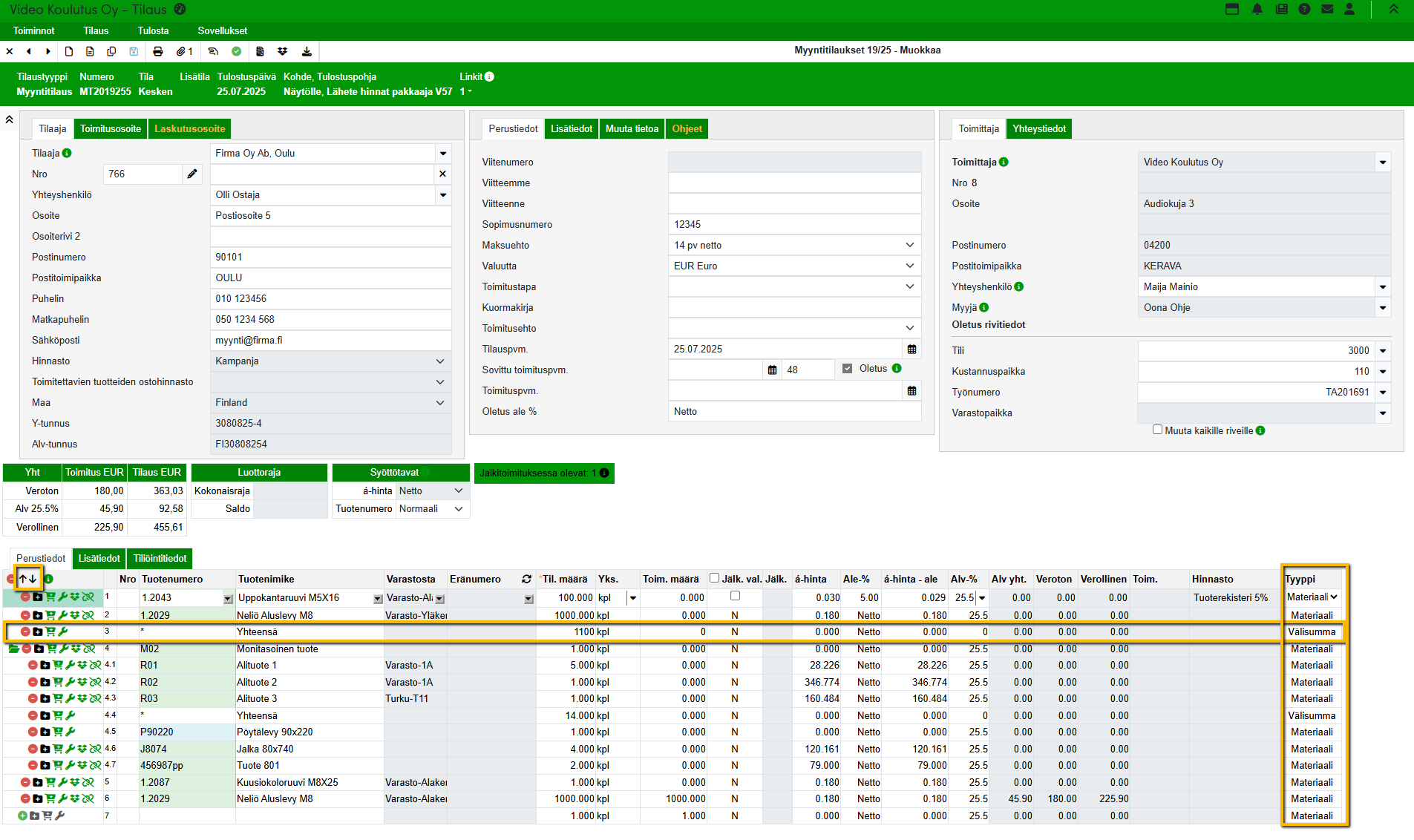The height and width of the screenshot is (840, 1414).
Task: Open attachments via the paperclip icon
Action: coord(181,51)
